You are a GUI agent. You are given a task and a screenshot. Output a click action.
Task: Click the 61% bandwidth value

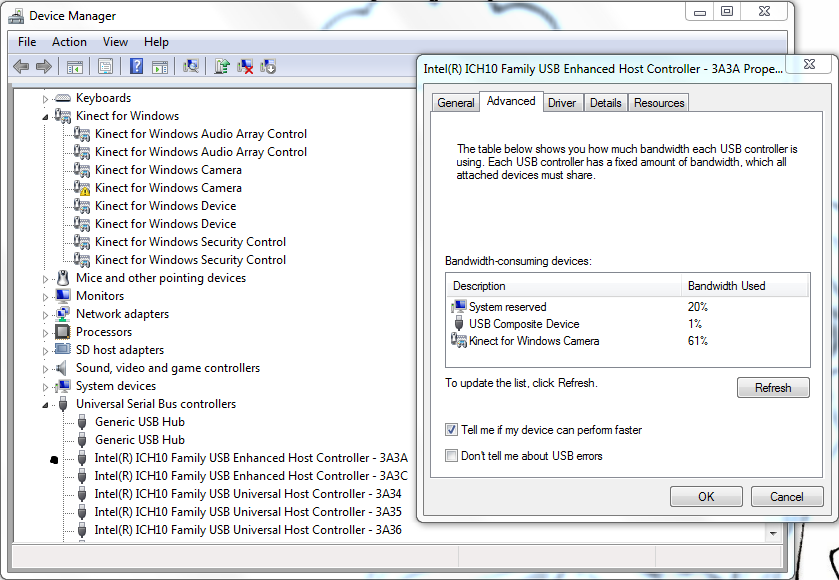(698, 341)
